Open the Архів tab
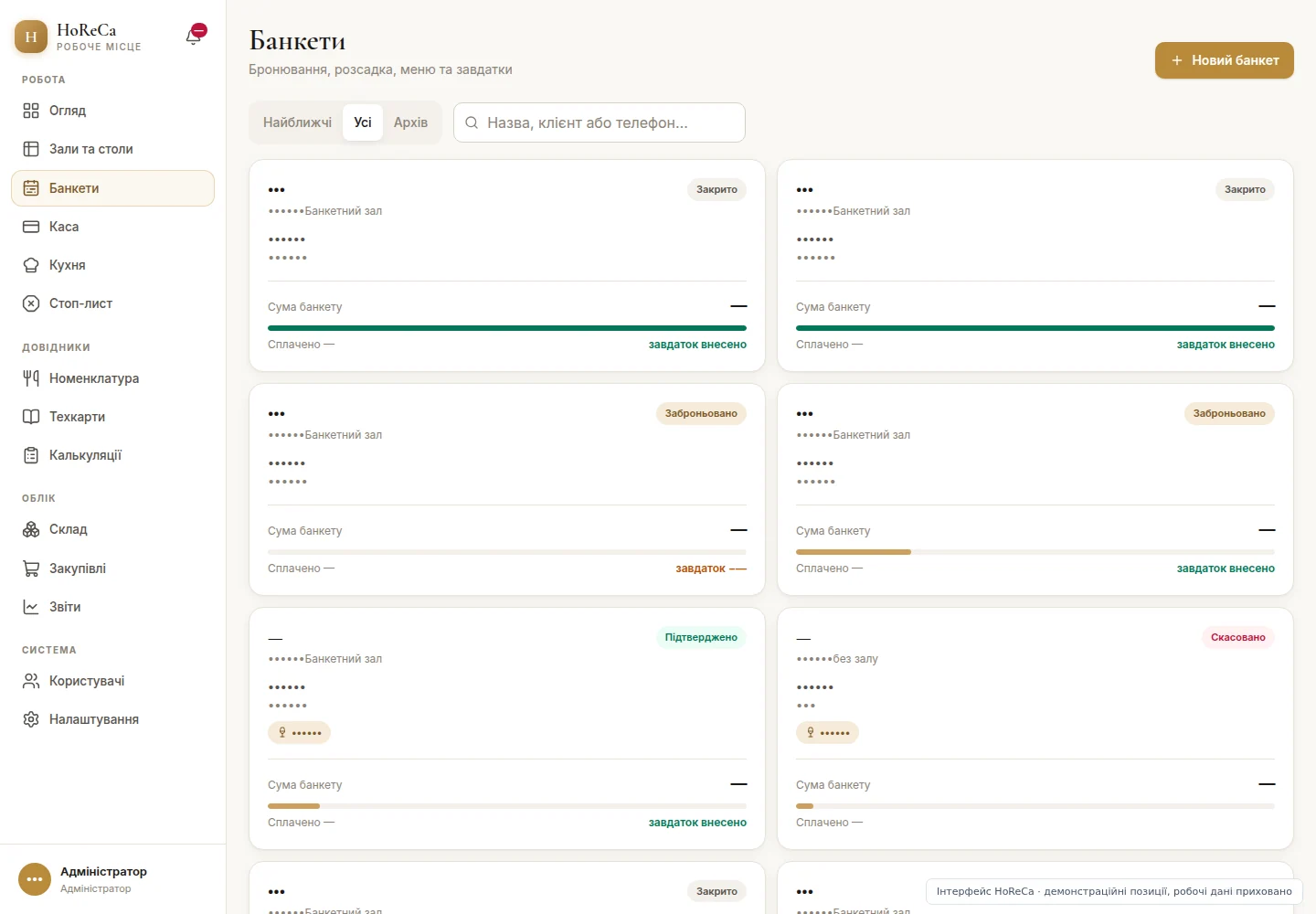 pos(410,122)
